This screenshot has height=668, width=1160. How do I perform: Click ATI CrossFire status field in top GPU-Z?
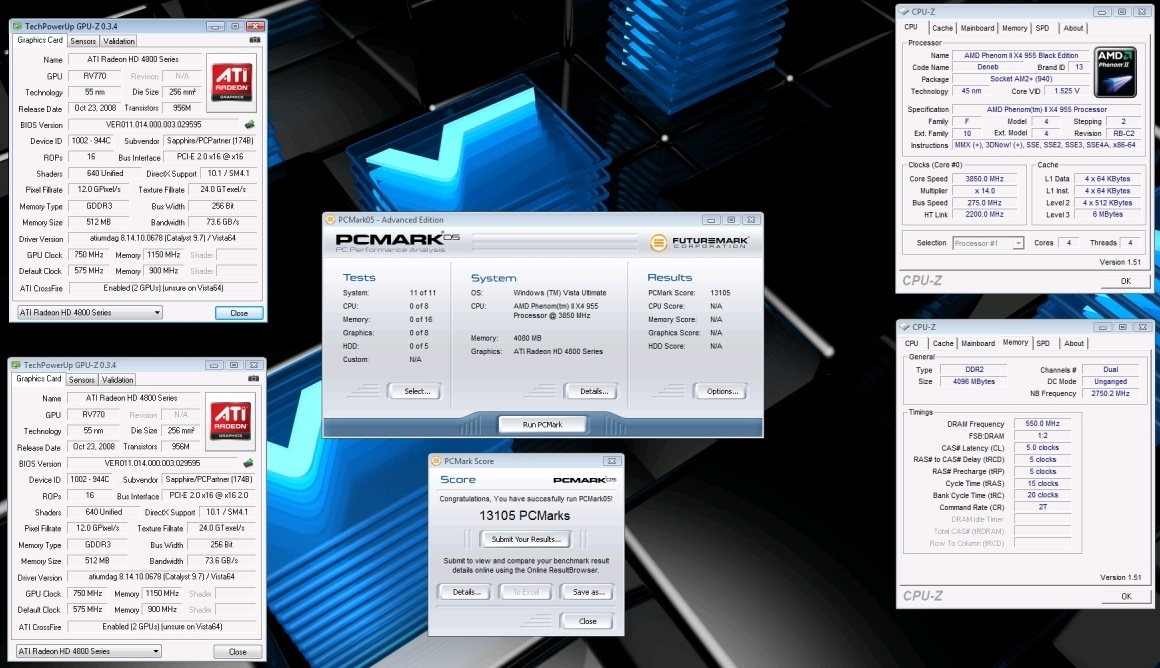(x=163, y=288)
